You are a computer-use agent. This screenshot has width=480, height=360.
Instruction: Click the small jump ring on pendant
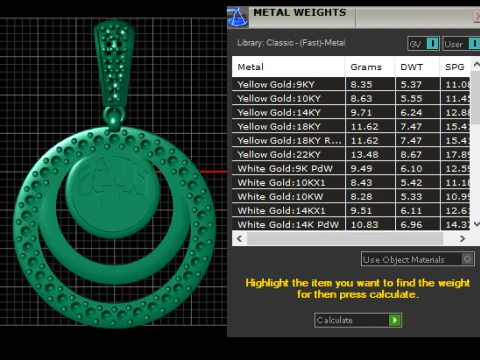[x=114, y=118]
